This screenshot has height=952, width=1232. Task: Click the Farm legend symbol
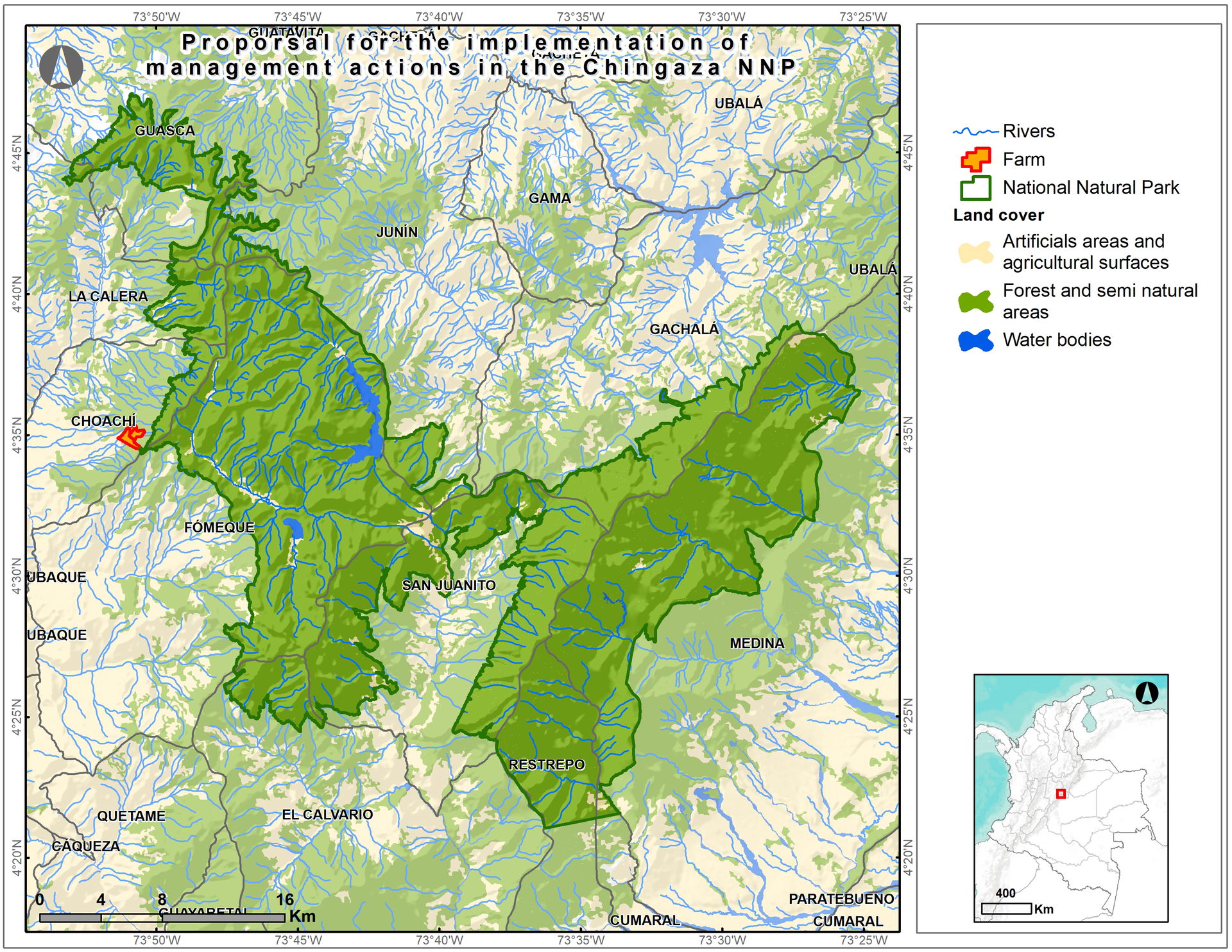(x=975, y=159)
